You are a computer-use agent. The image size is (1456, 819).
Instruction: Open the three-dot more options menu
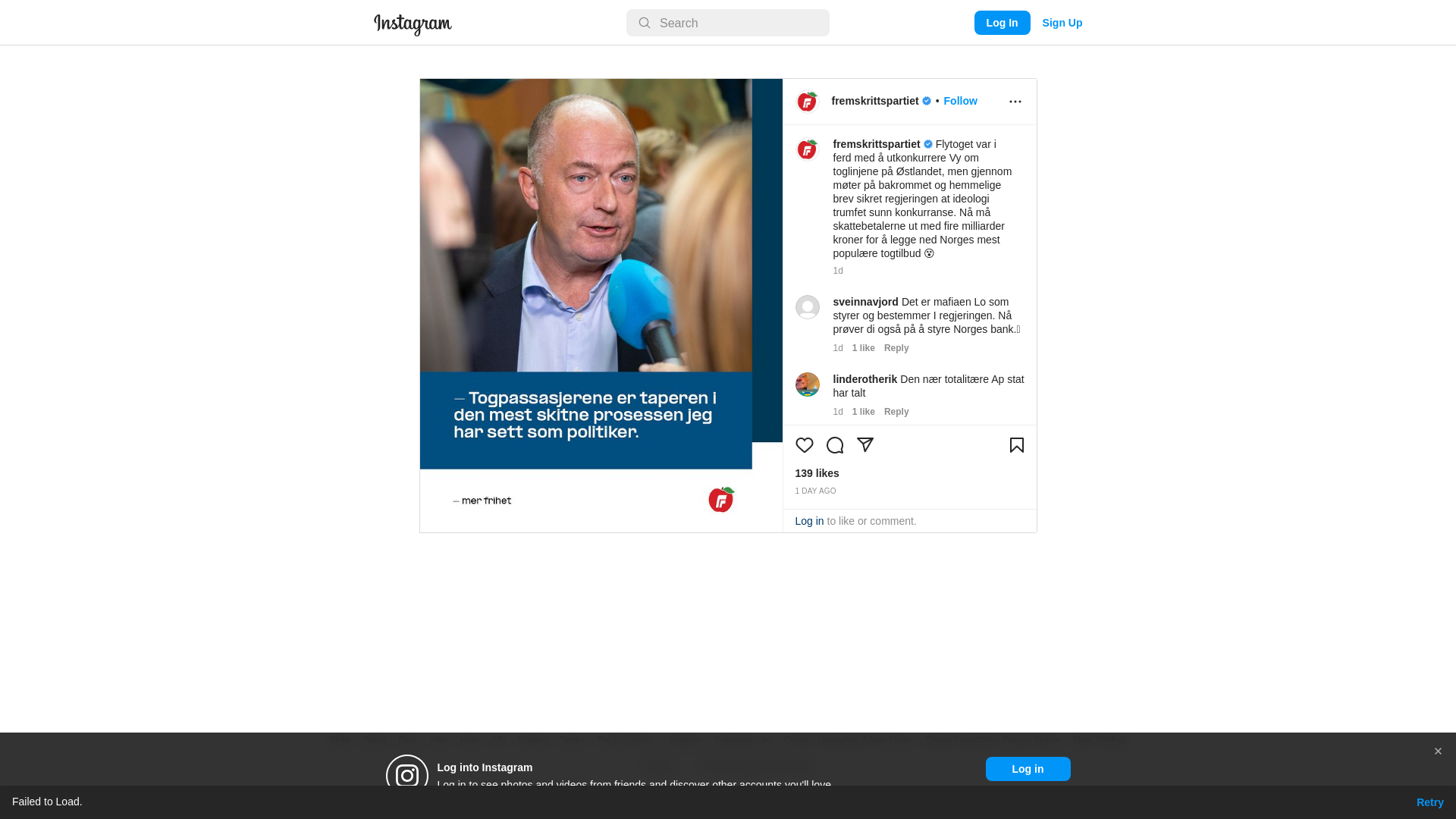(x=1015, y=102)
